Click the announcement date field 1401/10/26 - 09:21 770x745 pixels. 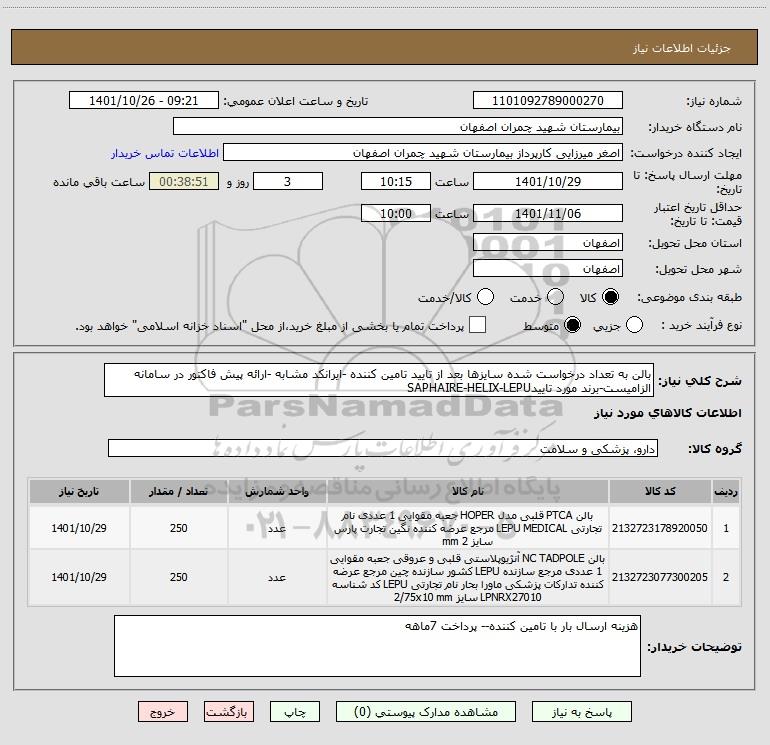pos(144,100)
